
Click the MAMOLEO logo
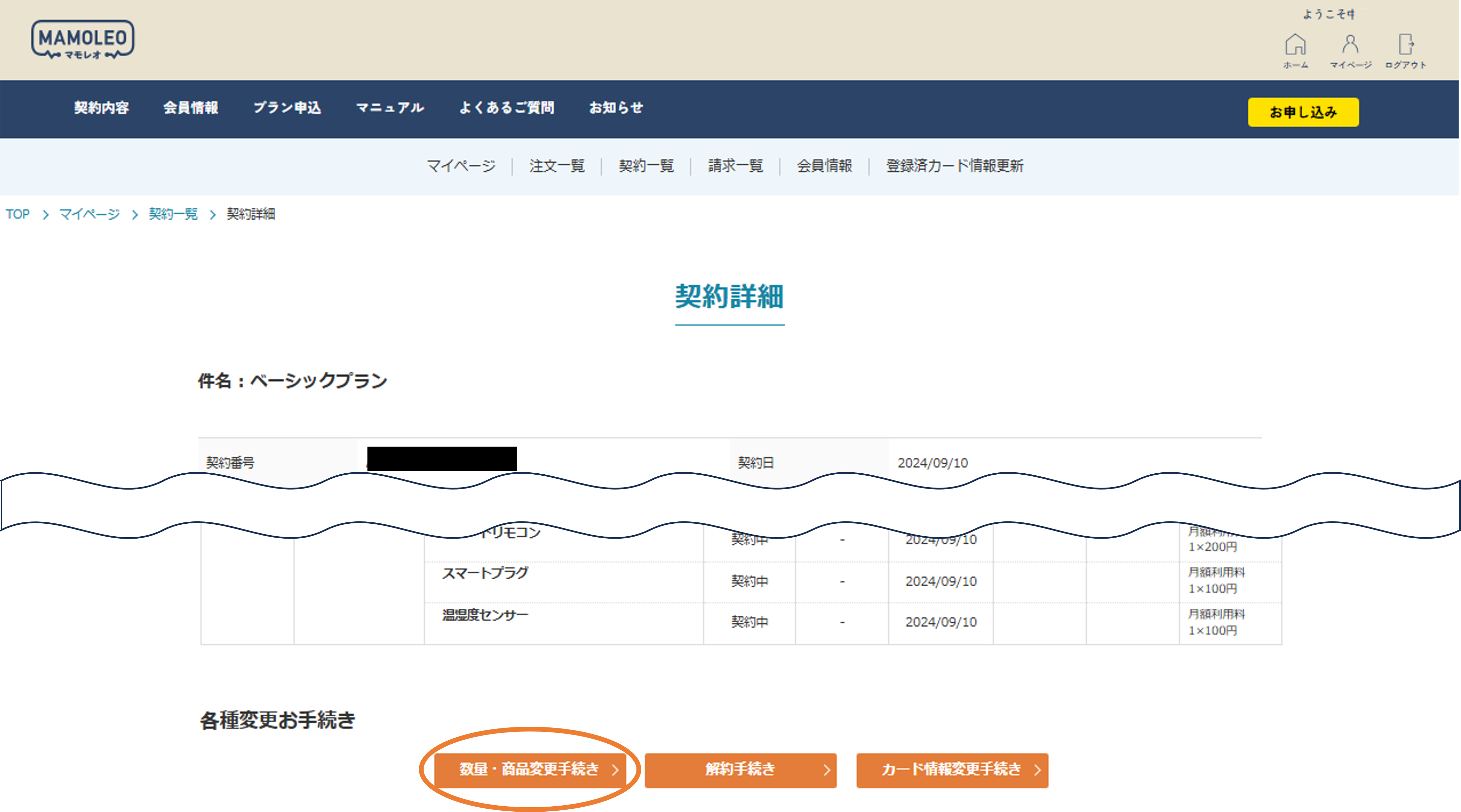pos(83,39)
